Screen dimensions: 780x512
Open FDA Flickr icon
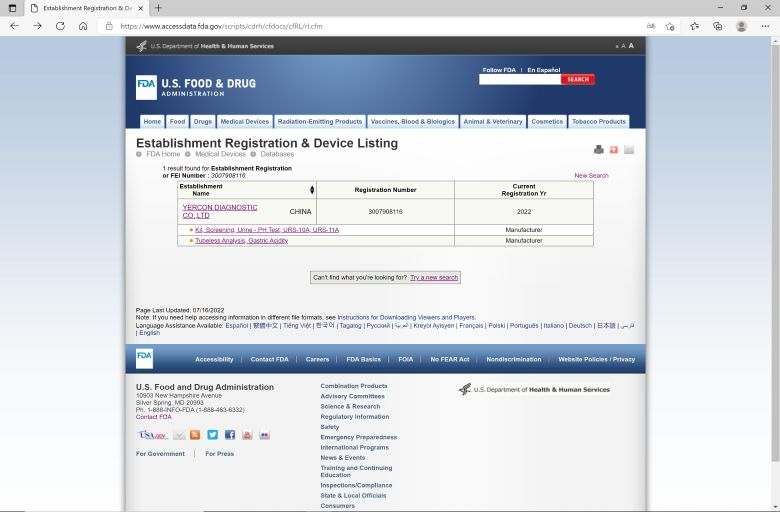pos(265,435)
